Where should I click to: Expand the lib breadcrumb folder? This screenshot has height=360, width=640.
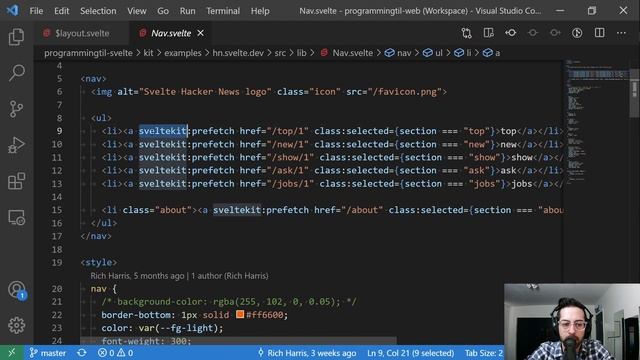tap(301, 53)
